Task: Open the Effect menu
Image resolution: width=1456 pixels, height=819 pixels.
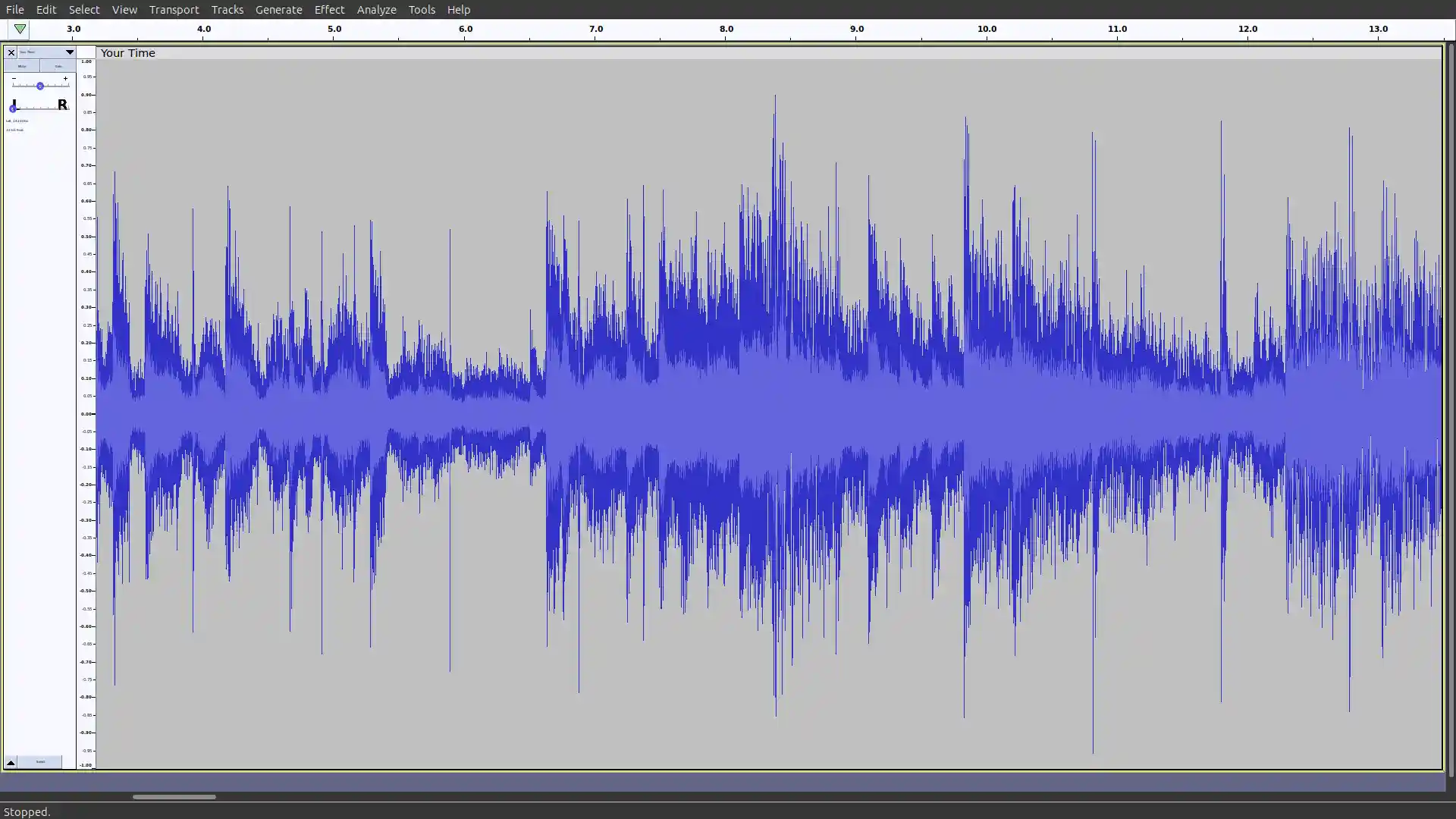Action: click(330, 10)
